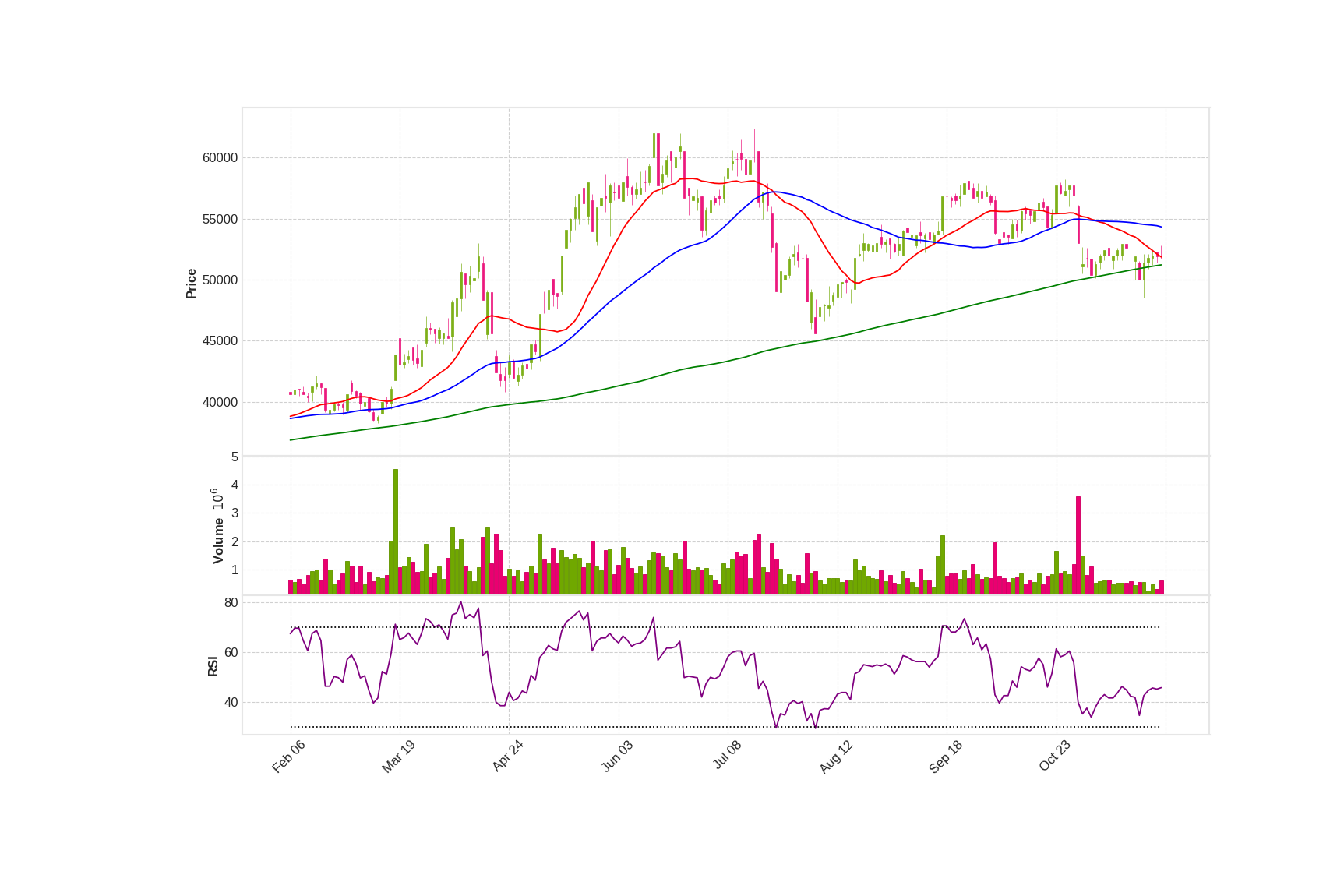Click the 'Mar 19' date label
Viewport: 1344px width, 896px height.
tap(398, 757)
